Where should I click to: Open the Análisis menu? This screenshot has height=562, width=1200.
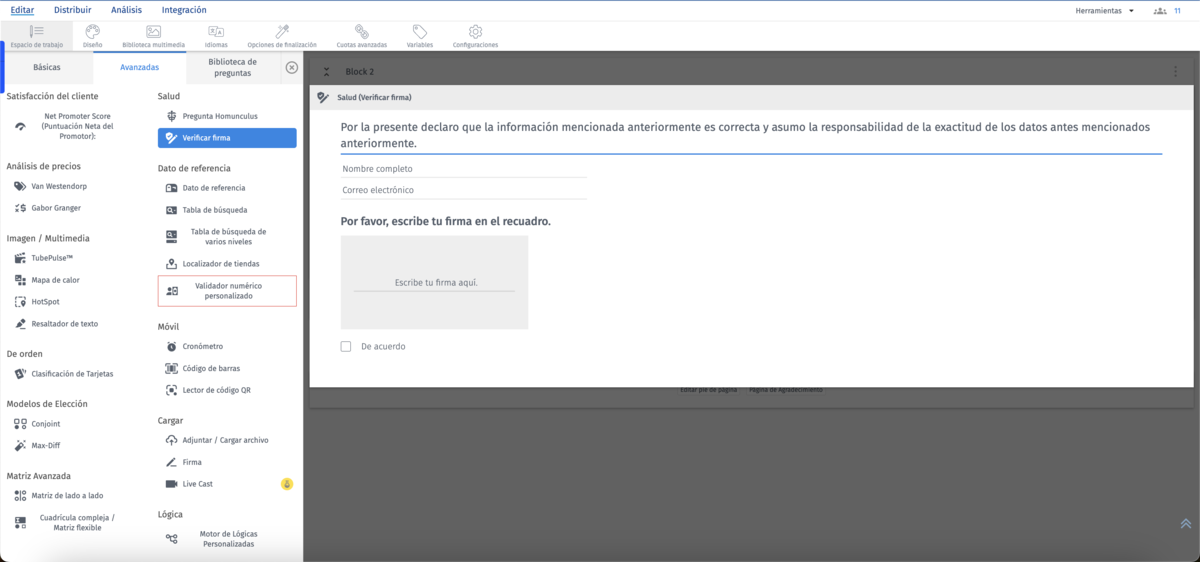(x=127, y=10)
